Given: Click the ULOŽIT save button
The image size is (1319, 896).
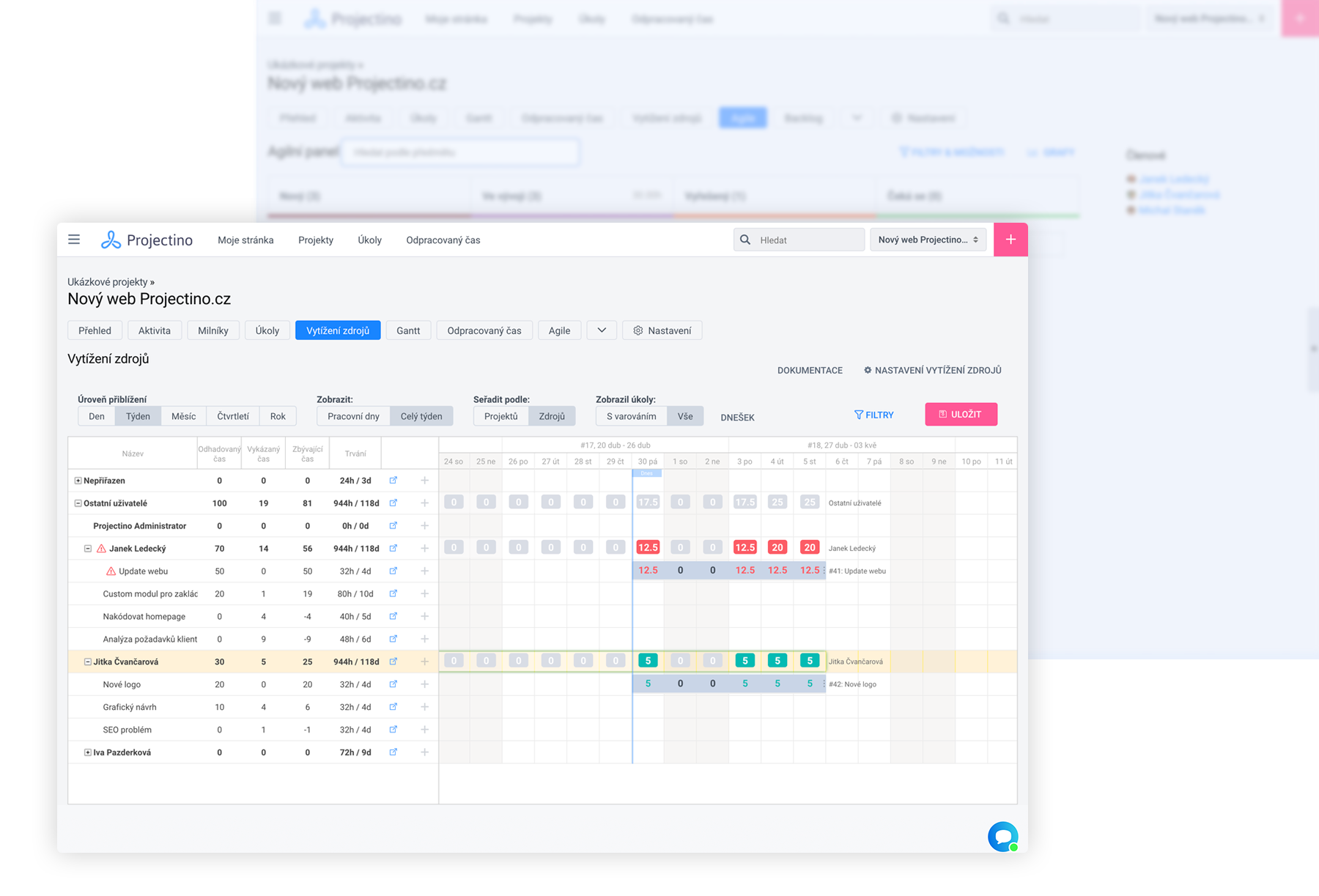Looking at the screenshot, I should coord(961,414).
